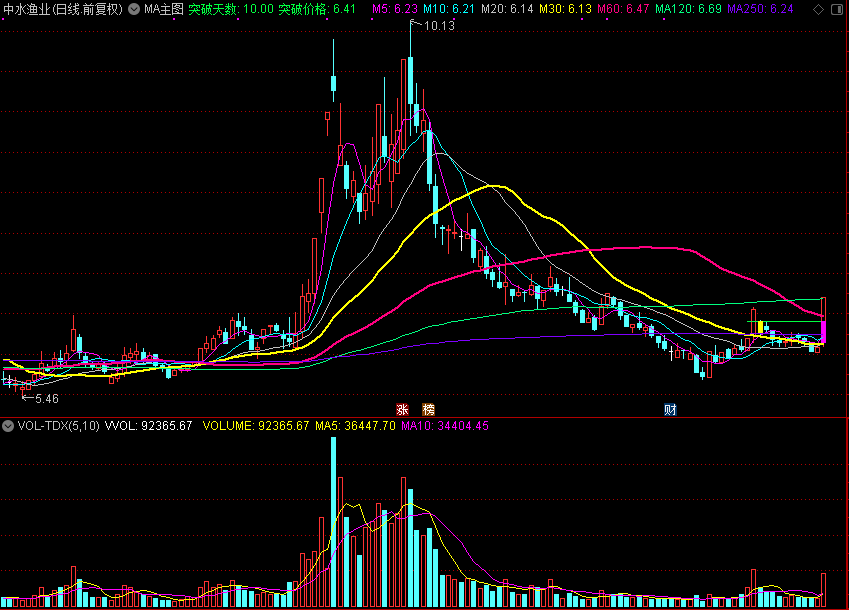
Task: Click the M5: 6.23 moving average label
Action: [395, 9]
